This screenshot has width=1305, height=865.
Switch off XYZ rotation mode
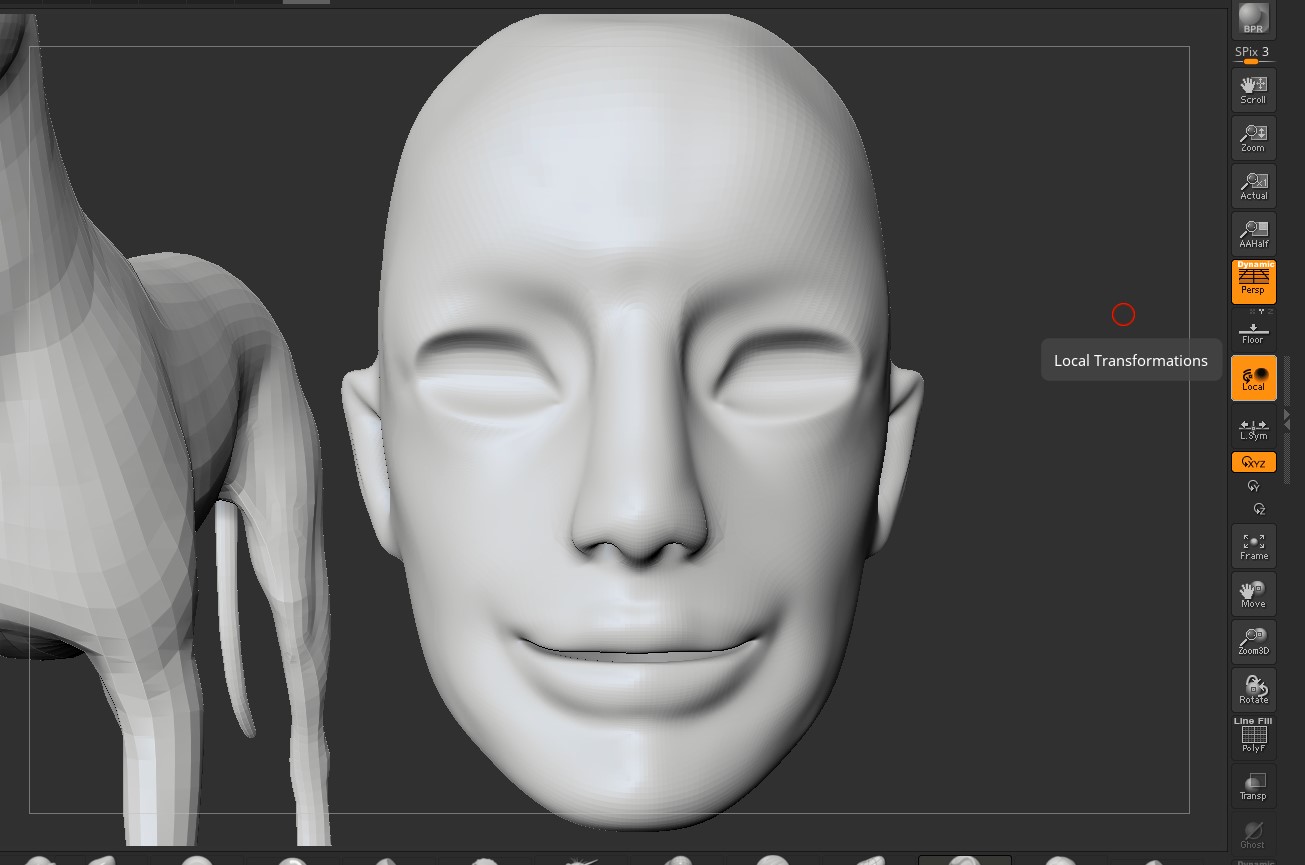pyautogui.click(x=1253, y=462)
